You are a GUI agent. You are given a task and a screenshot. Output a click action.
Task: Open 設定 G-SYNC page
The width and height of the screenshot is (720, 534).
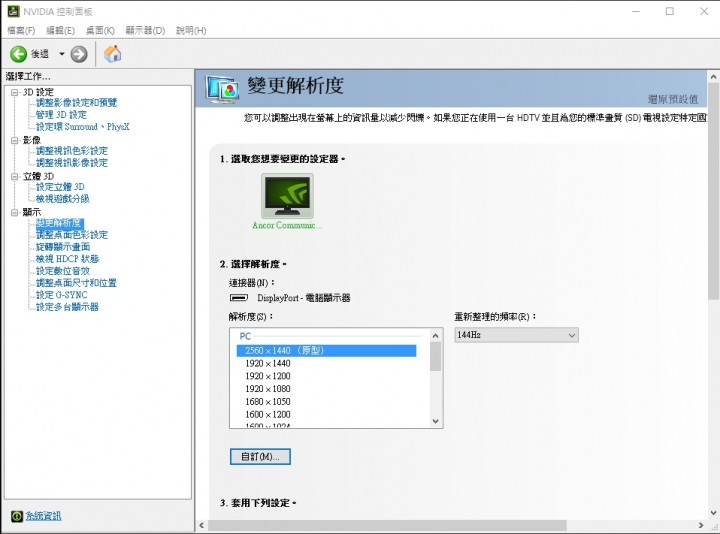pyautogui.click(x=62, y=294)
